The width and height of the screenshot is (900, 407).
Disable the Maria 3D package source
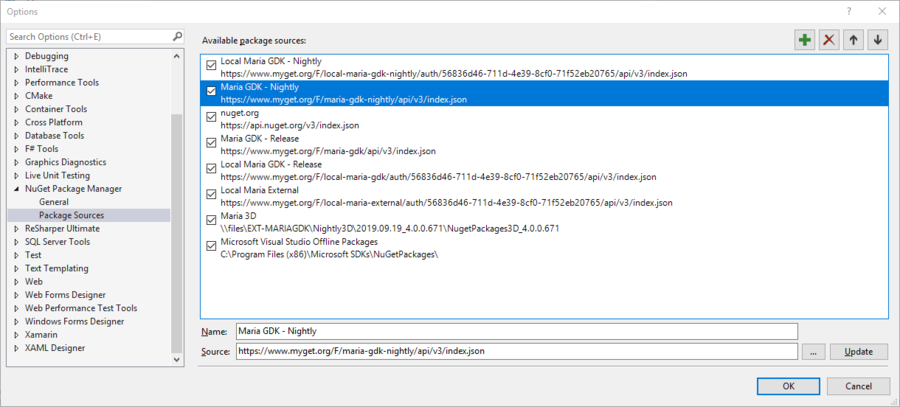pyautogui.click(x=211, y=220)
